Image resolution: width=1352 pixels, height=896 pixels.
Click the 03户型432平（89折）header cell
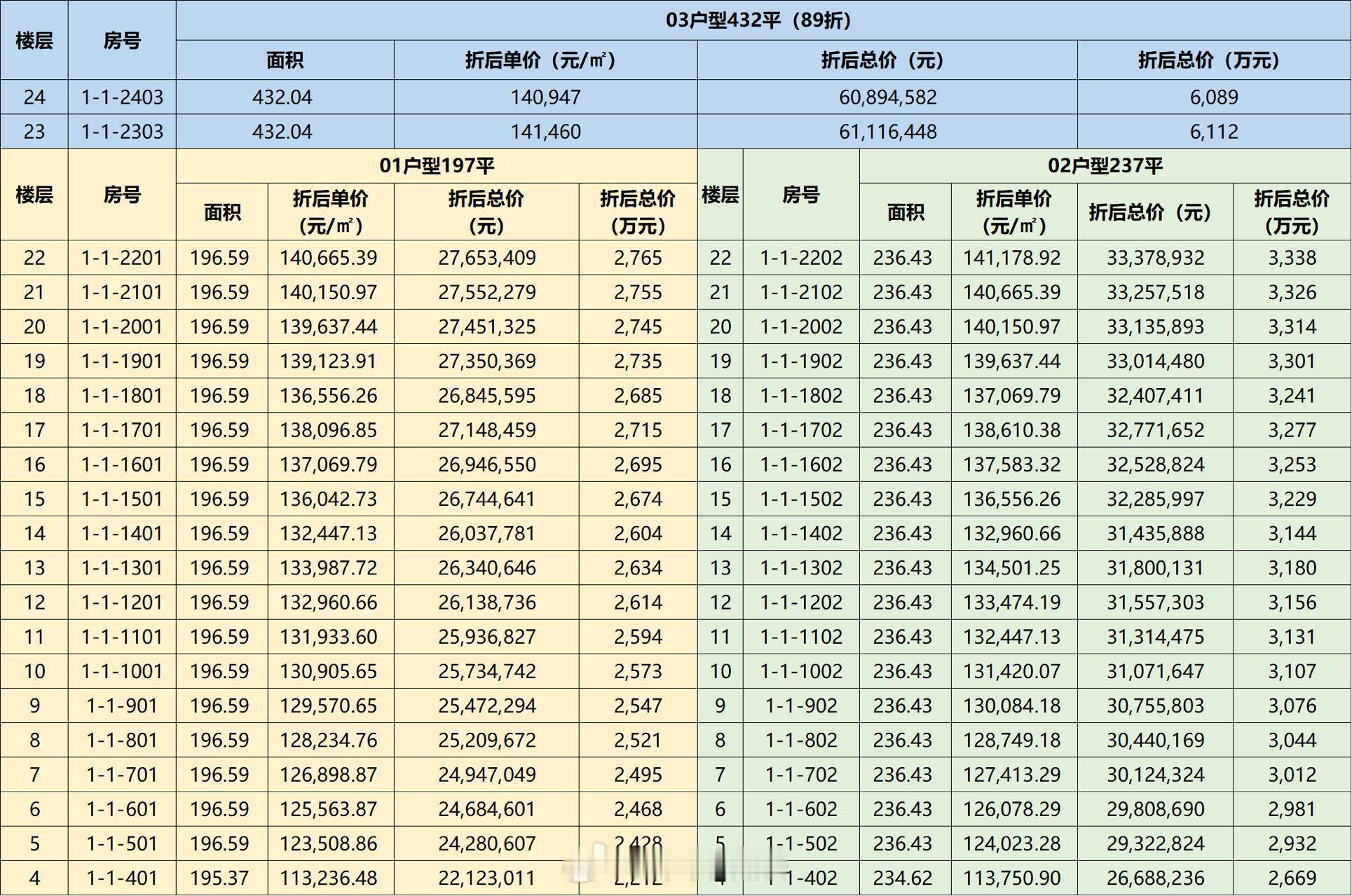point(758,20)
